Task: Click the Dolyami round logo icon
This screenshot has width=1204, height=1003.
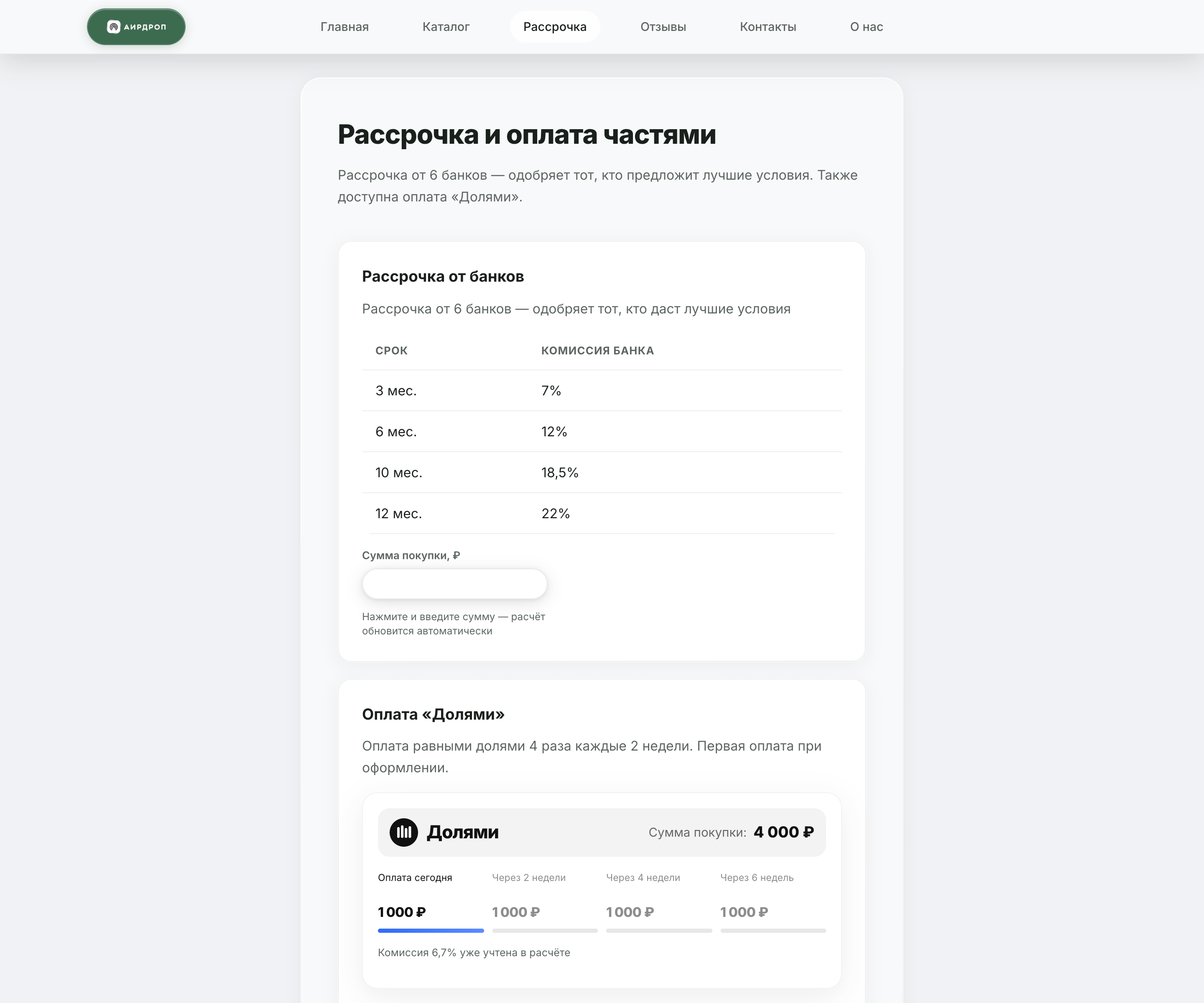Action: point(403,832)
